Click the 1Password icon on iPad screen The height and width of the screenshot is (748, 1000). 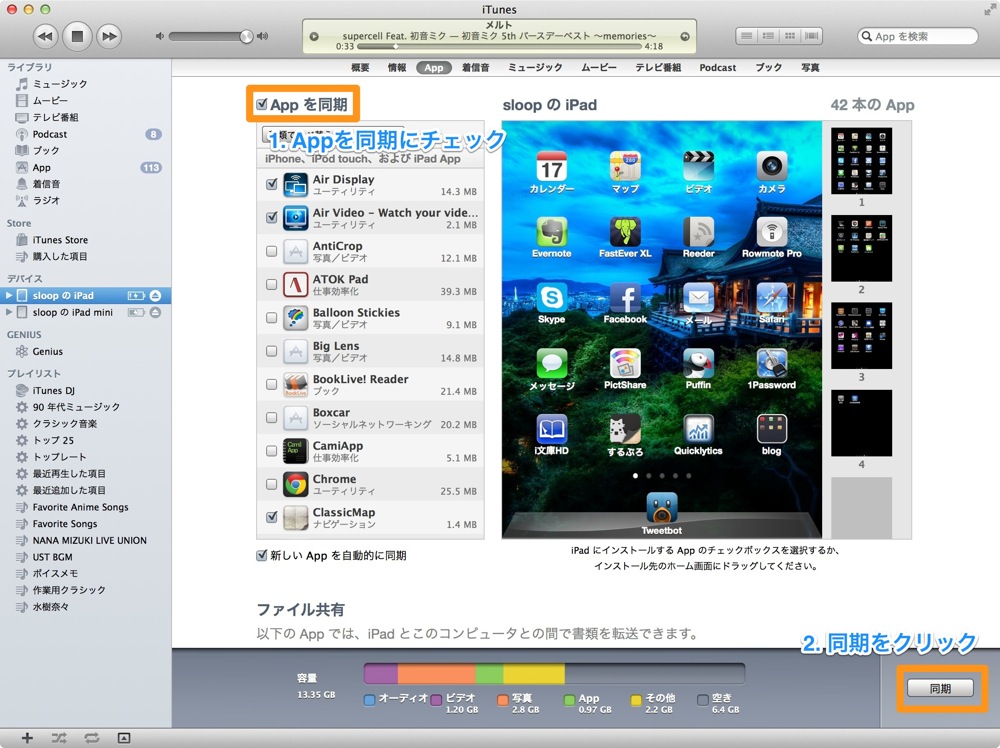[x=772, y=363]
